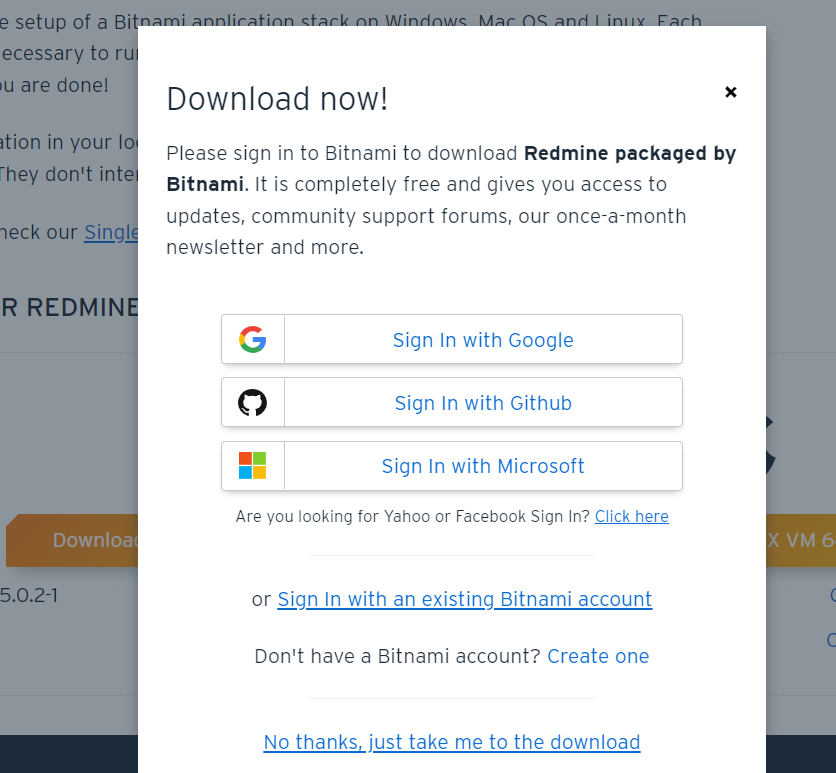This screenshot has height=773, width=836.
Task: Click the orange Download button behind the dialog
Action: point(72,541)
